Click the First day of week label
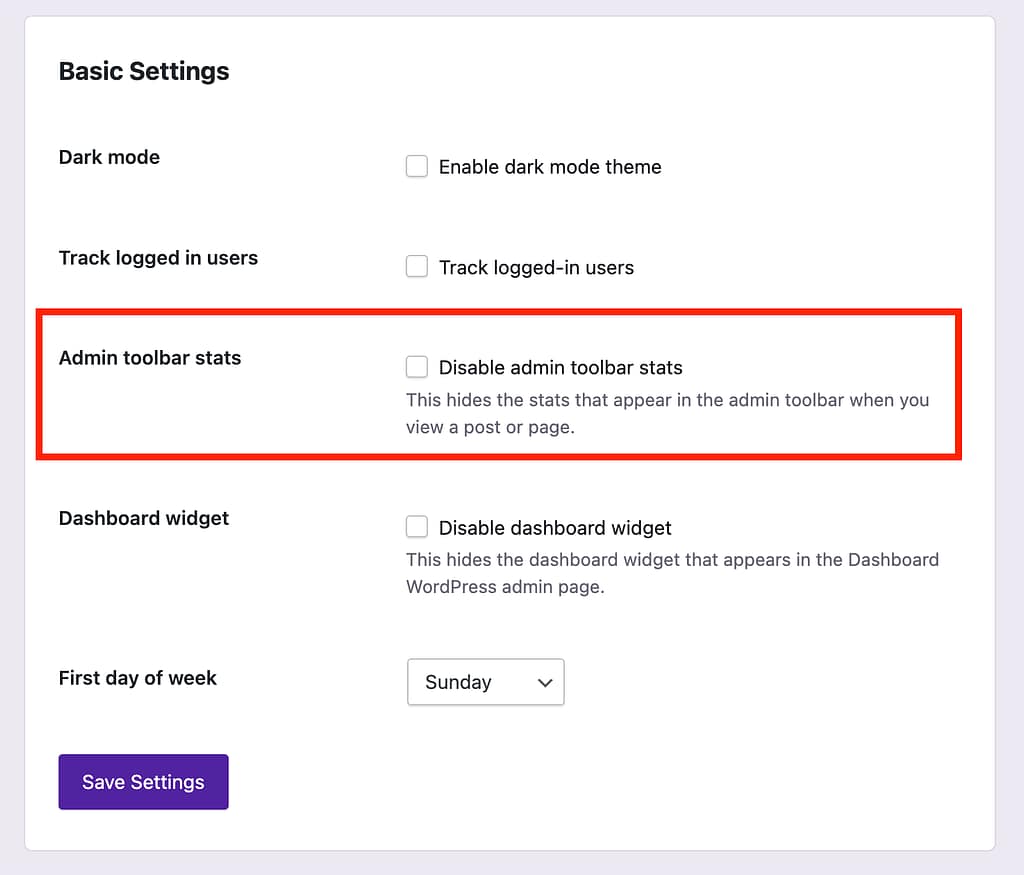 137,678
